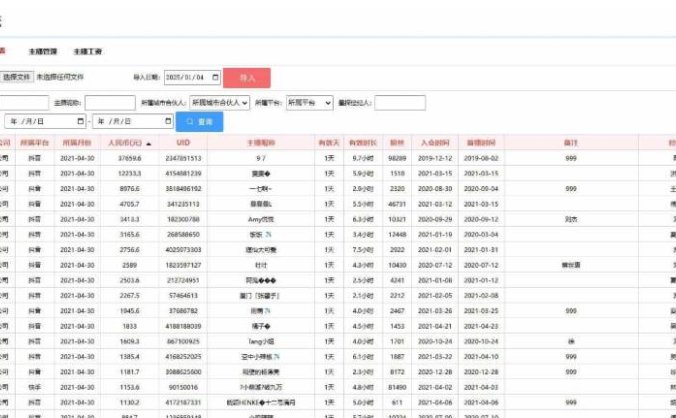Image resolution: width=676 pixels, height=418 pixels.
Task: Click the join date 2021-02-01
Action: [435, 250]
